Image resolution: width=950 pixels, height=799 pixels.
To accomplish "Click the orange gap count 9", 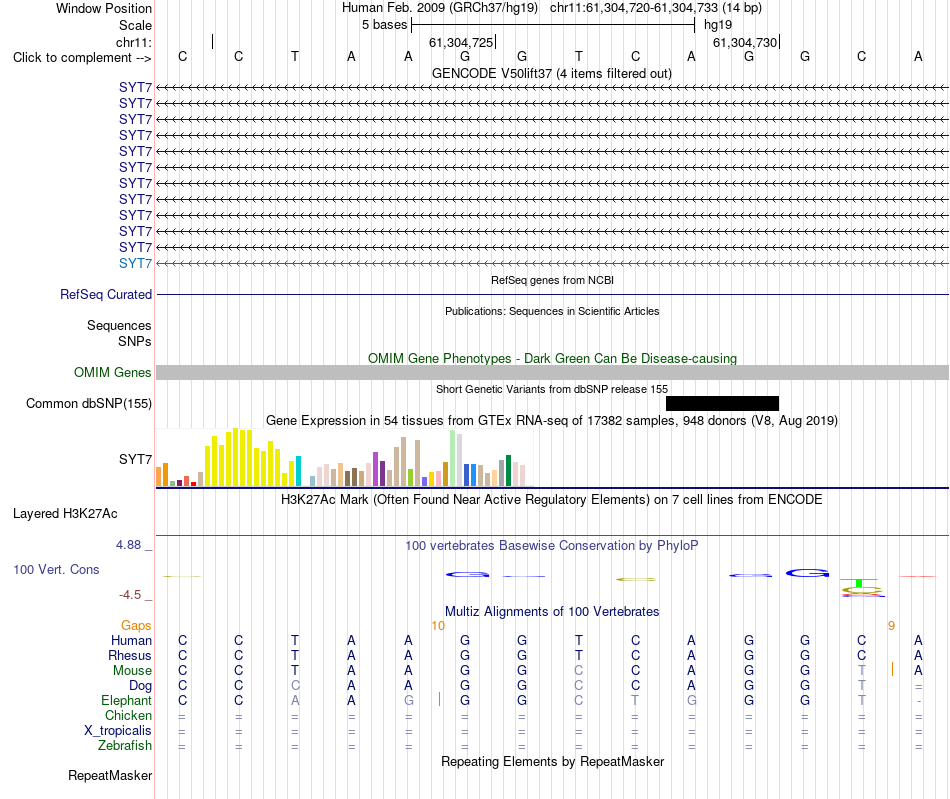I will point(891,626).
